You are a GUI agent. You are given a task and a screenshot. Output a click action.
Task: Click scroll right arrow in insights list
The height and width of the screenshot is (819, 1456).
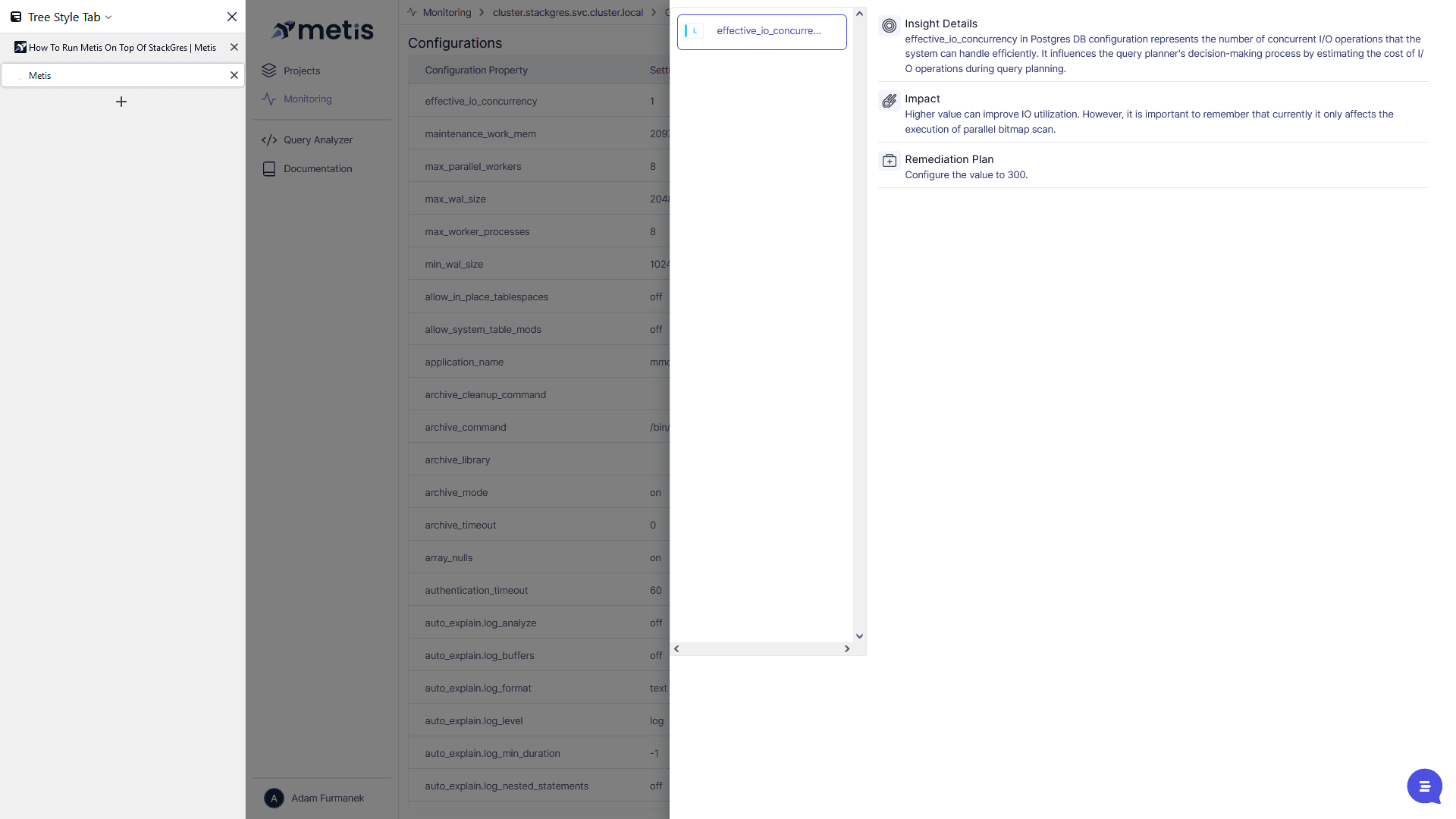pos(847,649)
